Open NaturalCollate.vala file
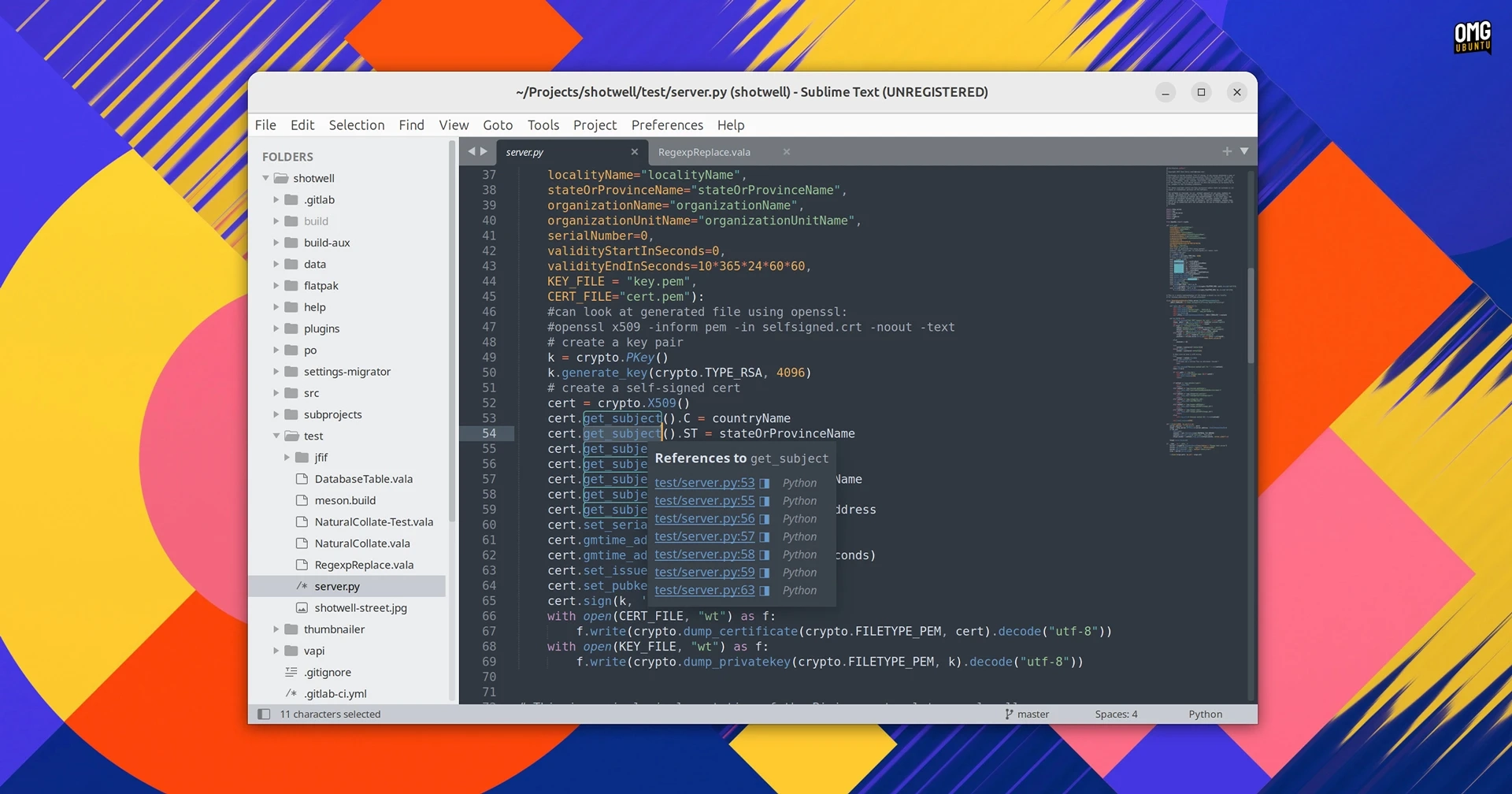This screenshot has width=1512, height=794. [x=361, y=544]
